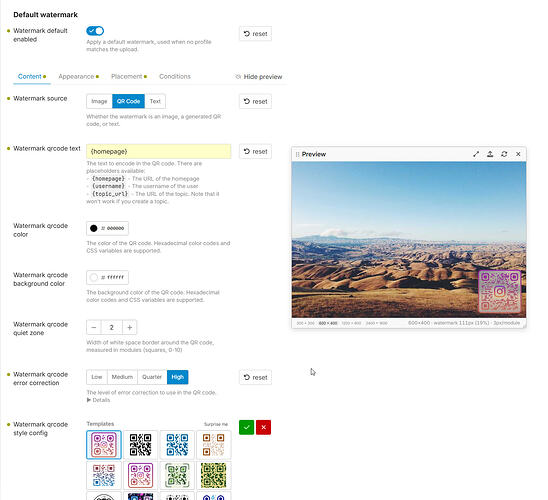Discard style config with red X
The image size is (548, 500).
tap(264, 427)
